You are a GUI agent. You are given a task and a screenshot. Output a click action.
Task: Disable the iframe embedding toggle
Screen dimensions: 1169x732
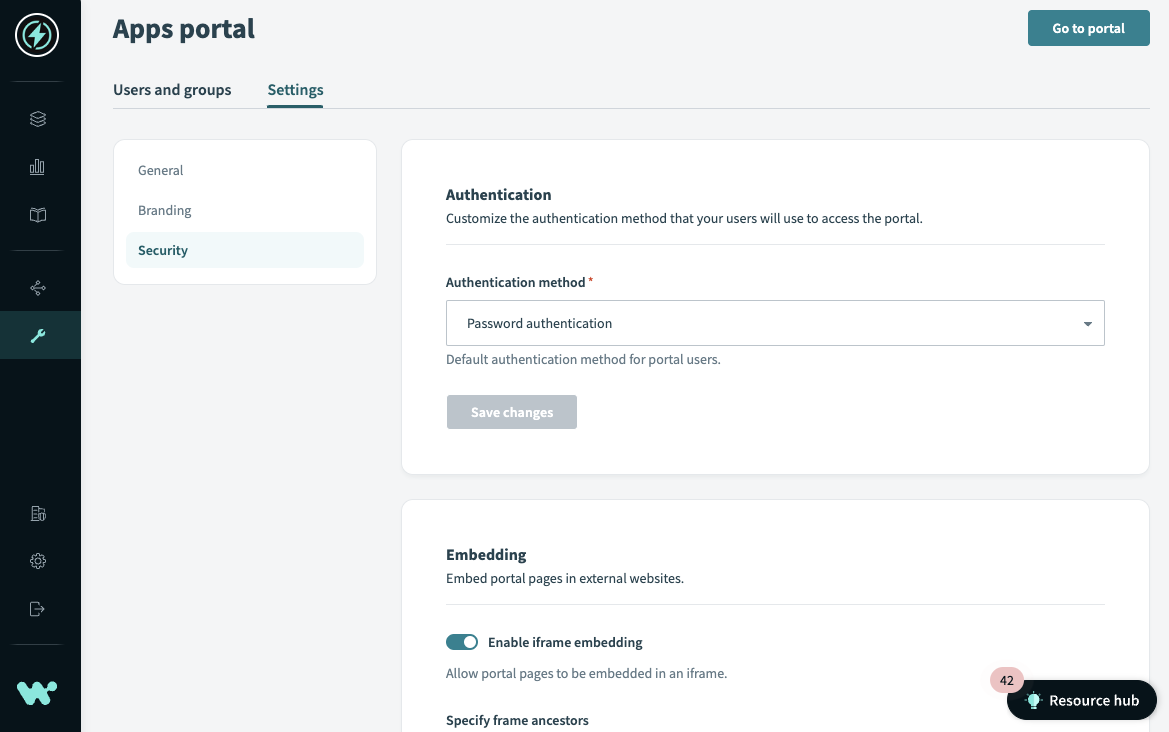(462, 642)
